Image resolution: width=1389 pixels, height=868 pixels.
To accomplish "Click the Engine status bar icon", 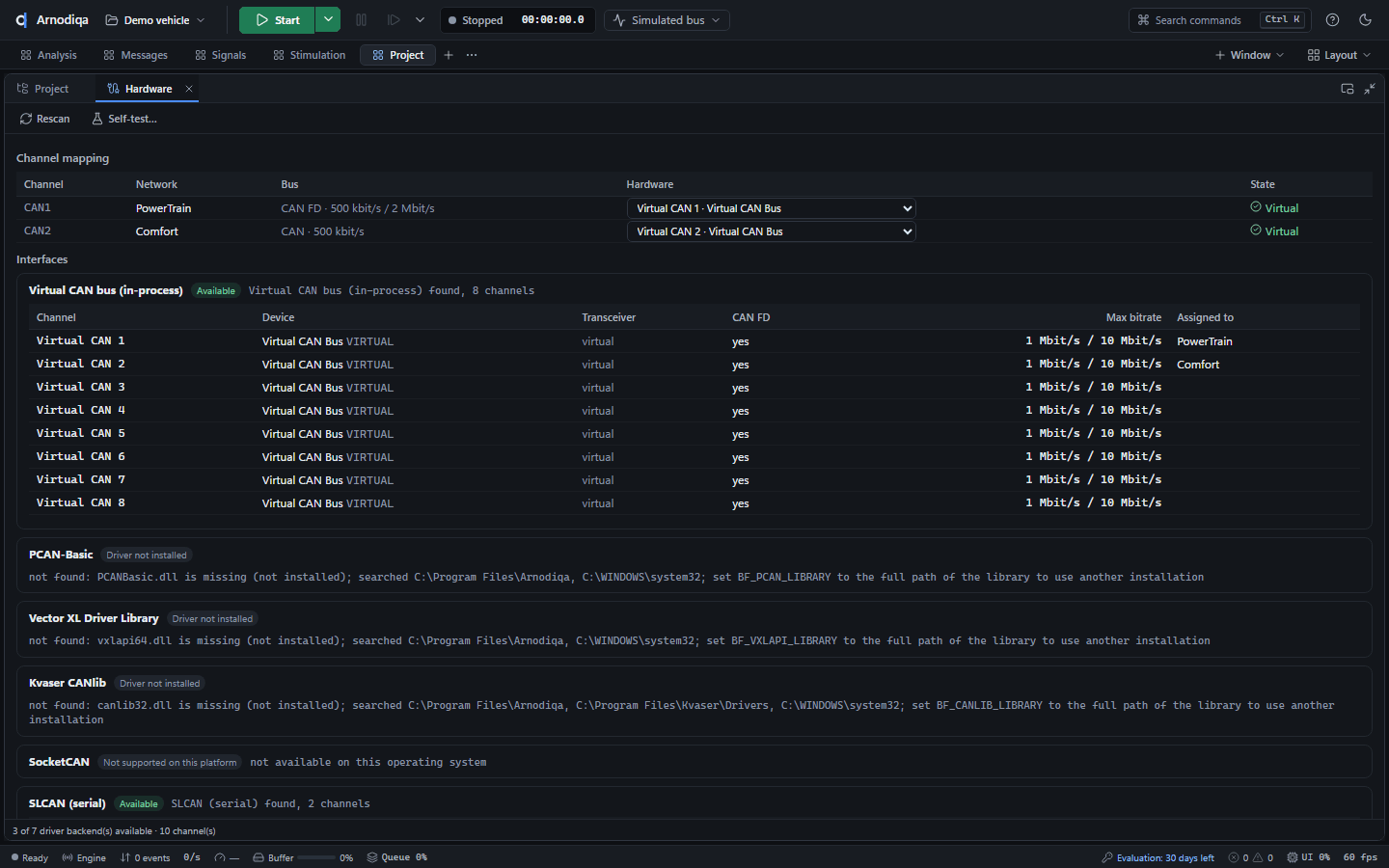I will point(84,857).
